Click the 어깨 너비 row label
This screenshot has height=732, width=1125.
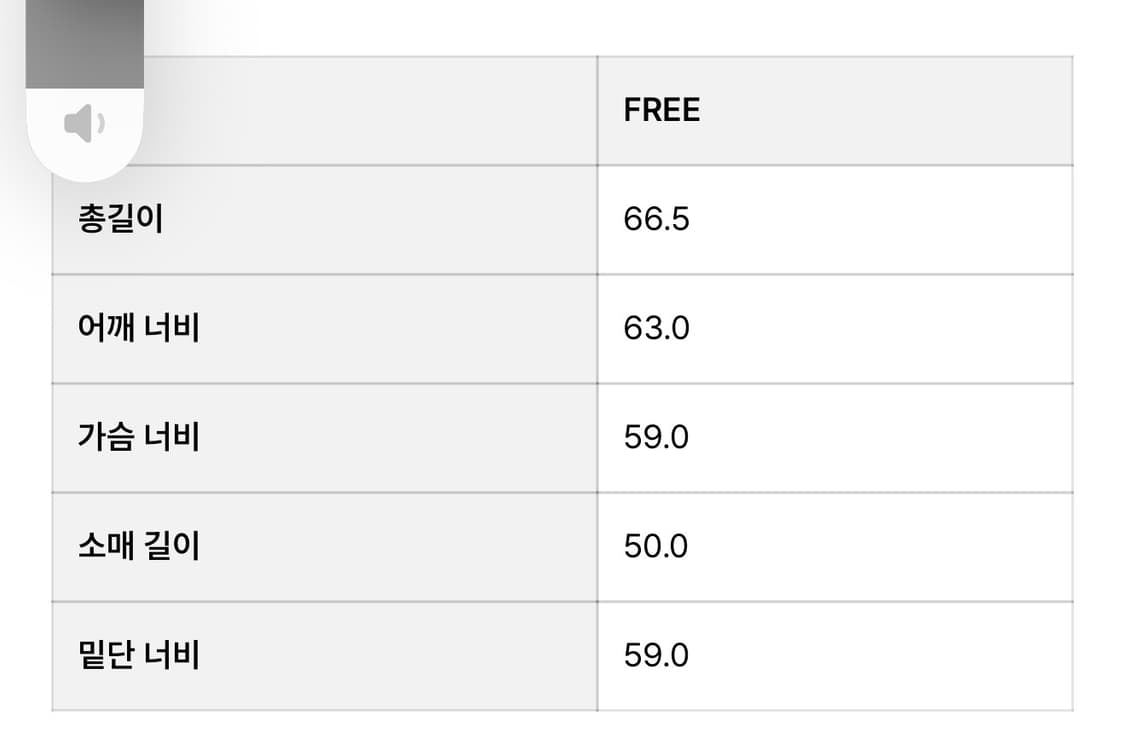(138, 328)
